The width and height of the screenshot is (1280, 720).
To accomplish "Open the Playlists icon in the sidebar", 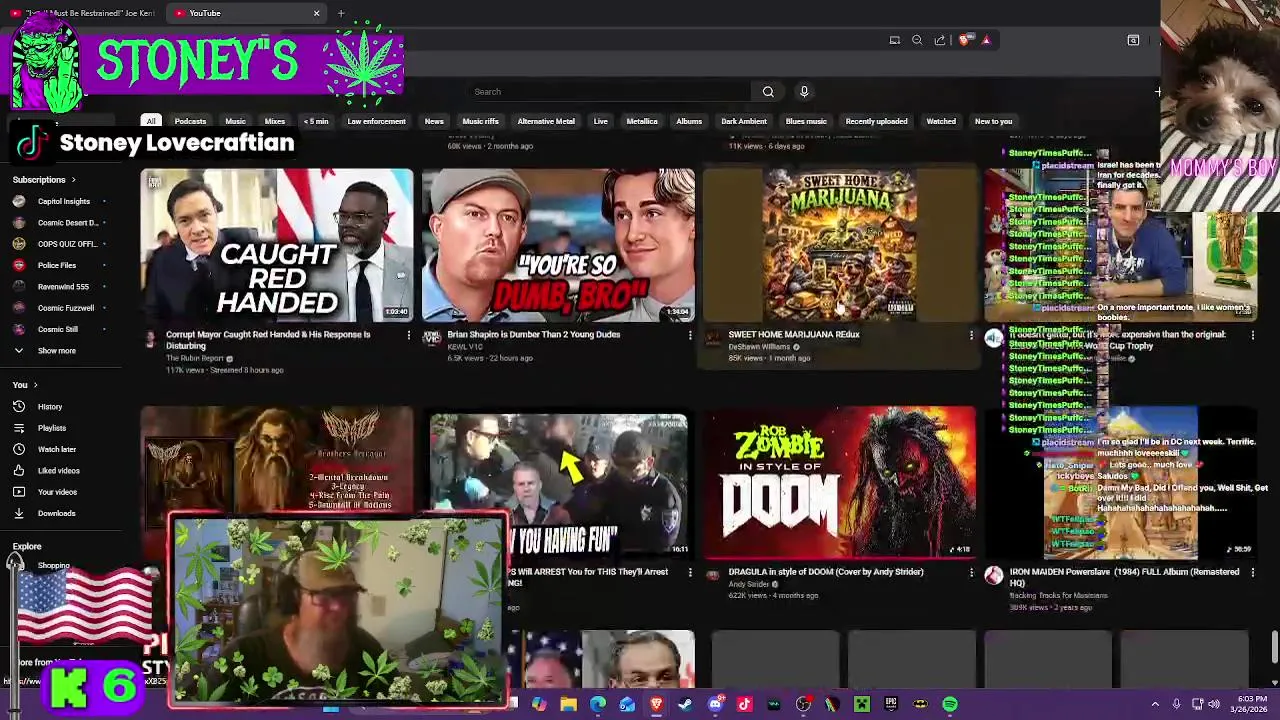I will [x=19, y=428].
